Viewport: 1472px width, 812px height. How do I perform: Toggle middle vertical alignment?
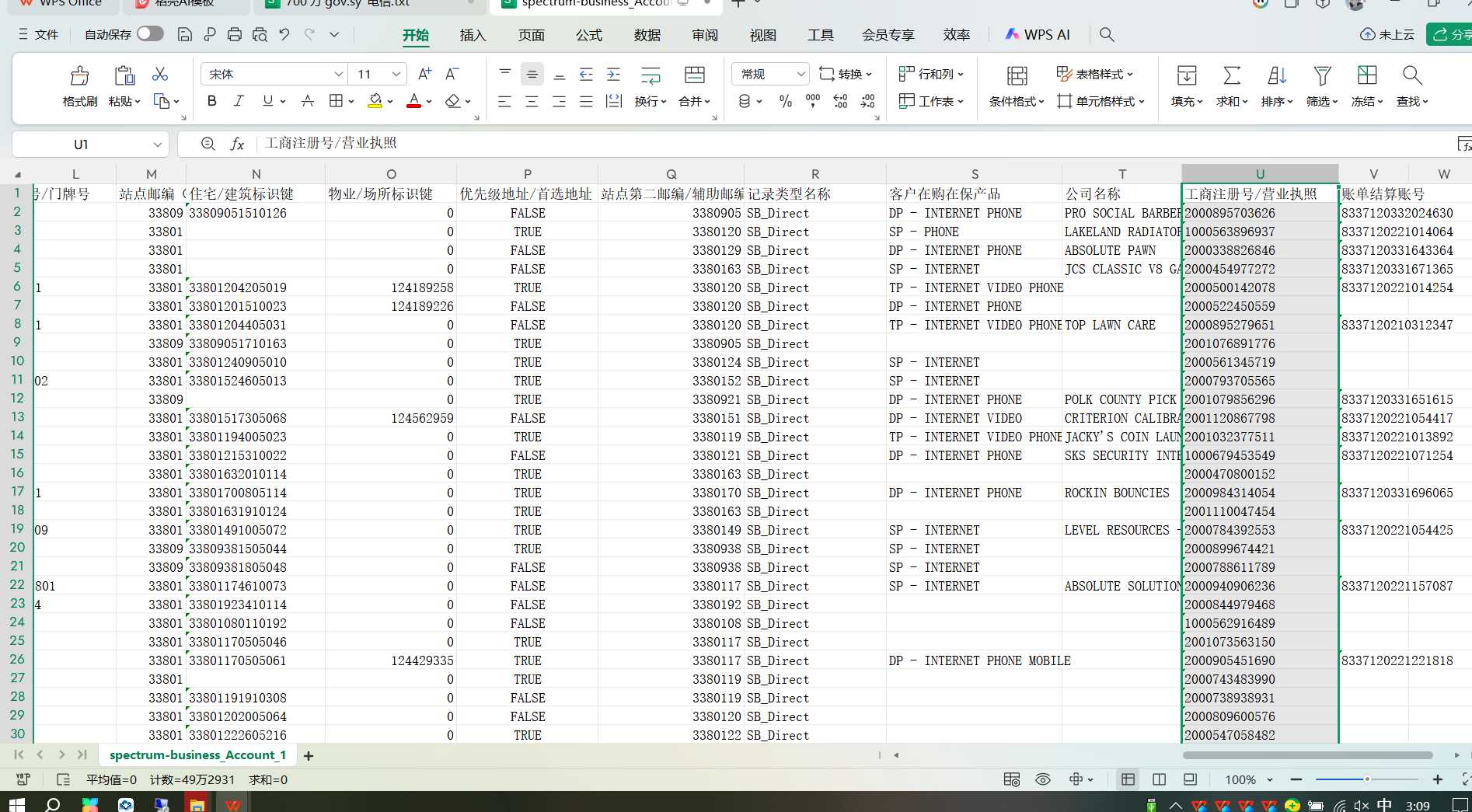click(532, 75)
